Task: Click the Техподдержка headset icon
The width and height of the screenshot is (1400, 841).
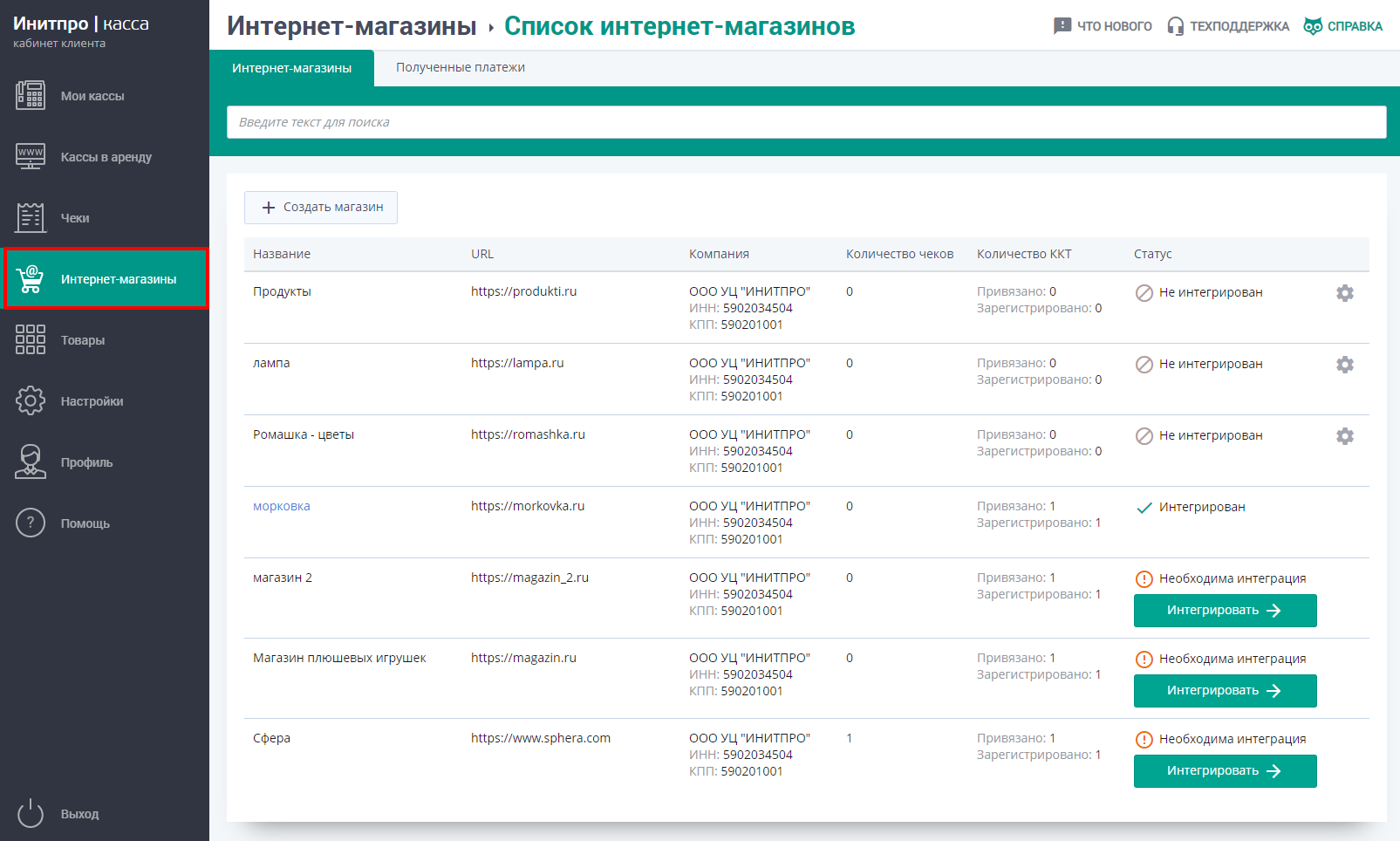Action: pyautogui.click(x=1176, y=26)
